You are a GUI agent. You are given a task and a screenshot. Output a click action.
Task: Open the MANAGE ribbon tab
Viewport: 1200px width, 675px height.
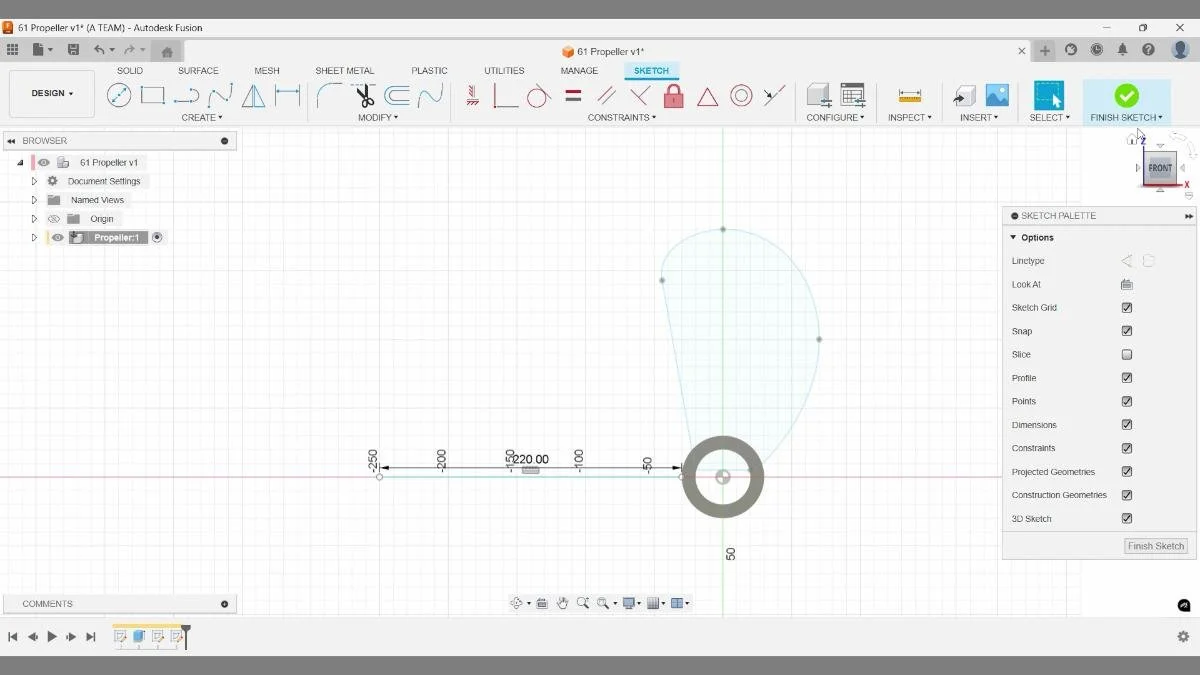[x=579, y=70]
